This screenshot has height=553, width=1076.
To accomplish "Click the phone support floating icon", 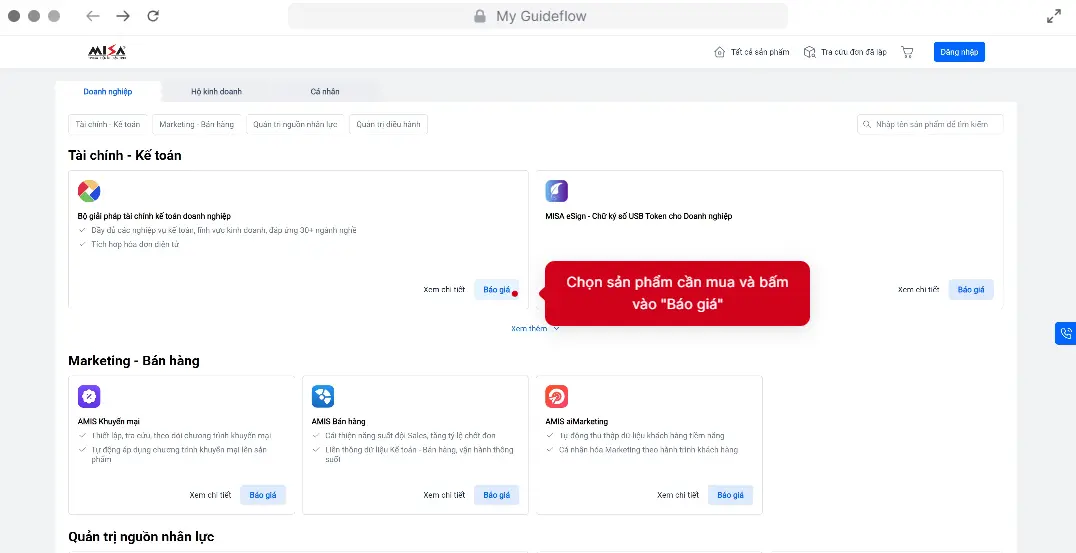I will pos(1065,334).
